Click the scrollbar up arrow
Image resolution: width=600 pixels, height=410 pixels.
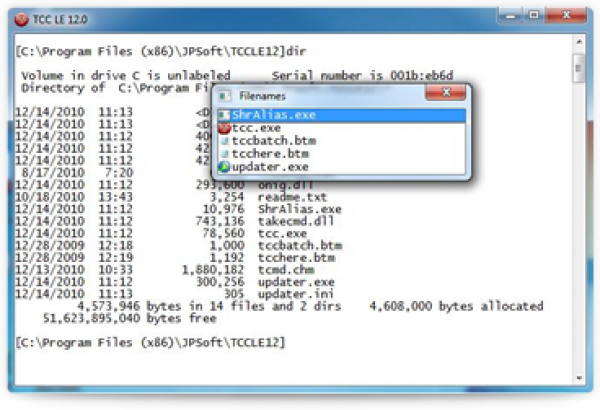579,41
